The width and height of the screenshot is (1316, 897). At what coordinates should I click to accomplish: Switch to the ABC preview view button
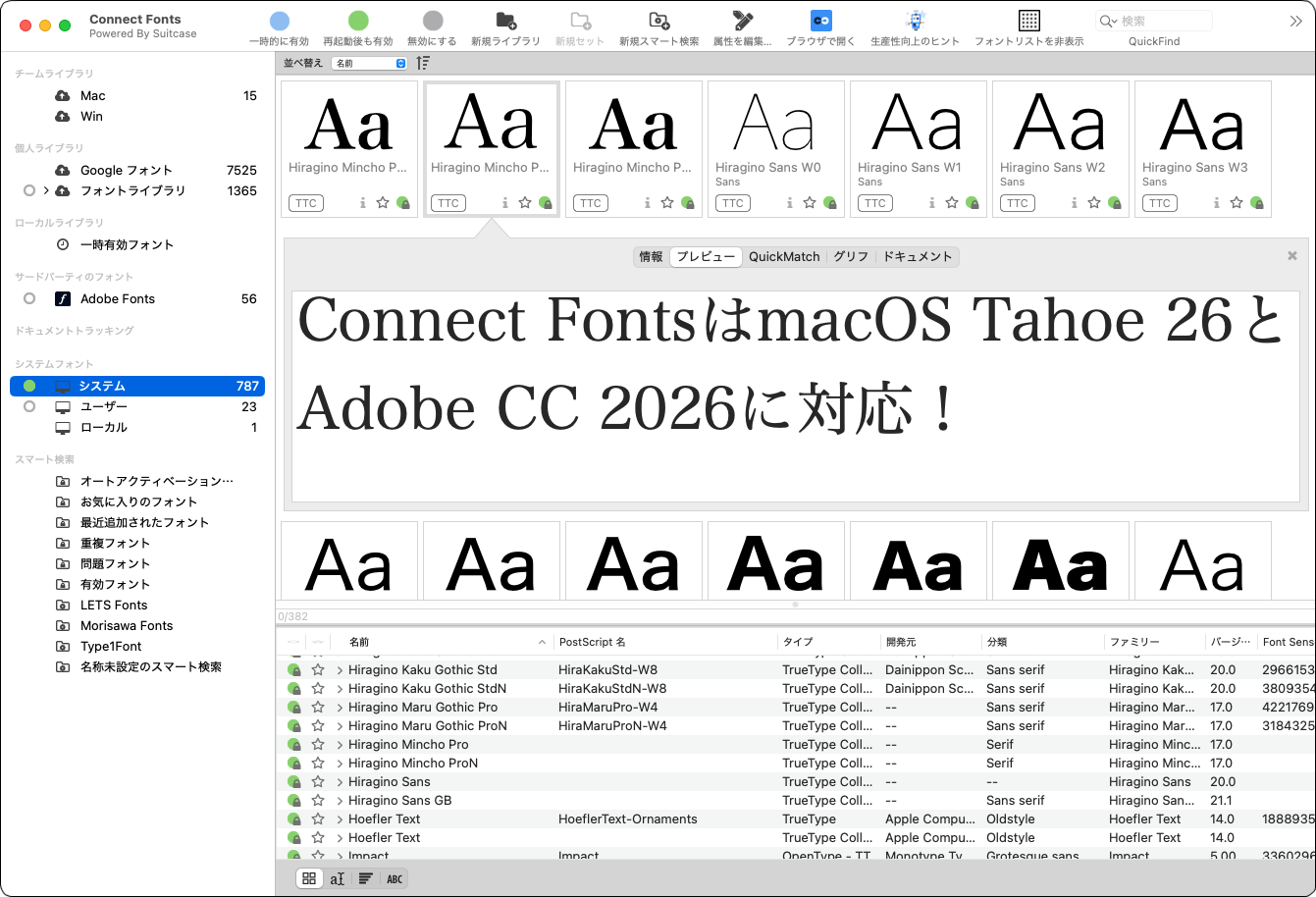395,879
